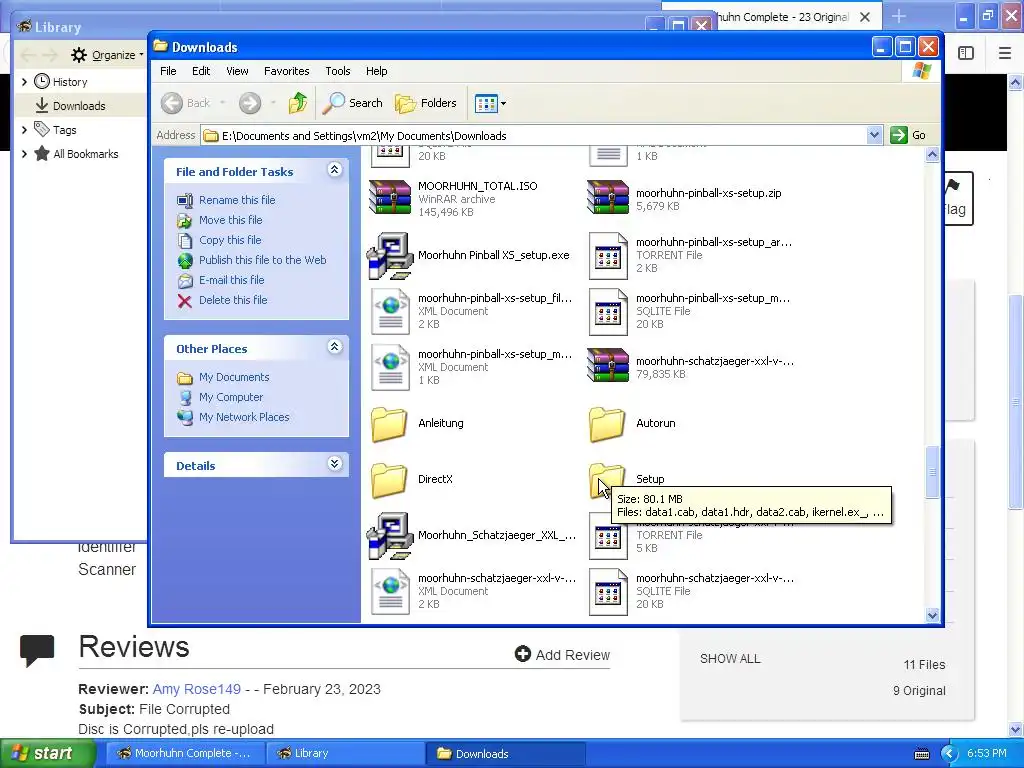Open a new browser tab

[x=899, y=16]
